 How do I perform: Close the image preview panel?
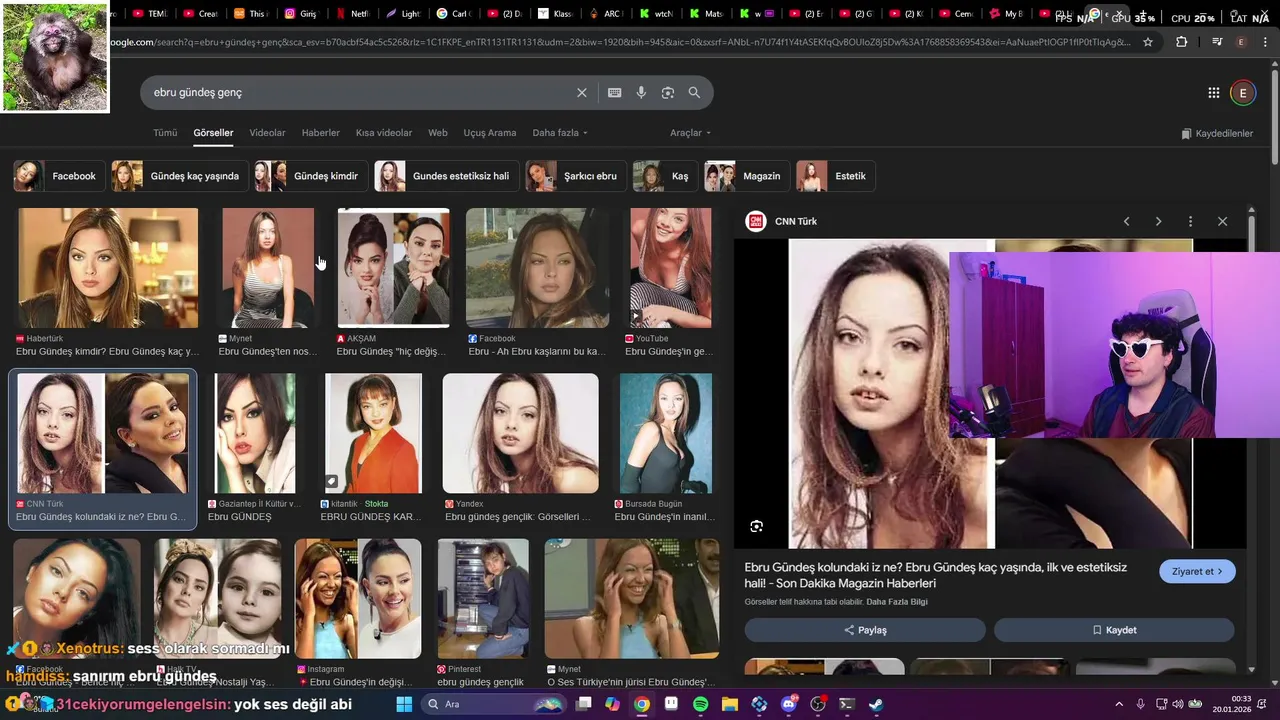click(1222, 221)
